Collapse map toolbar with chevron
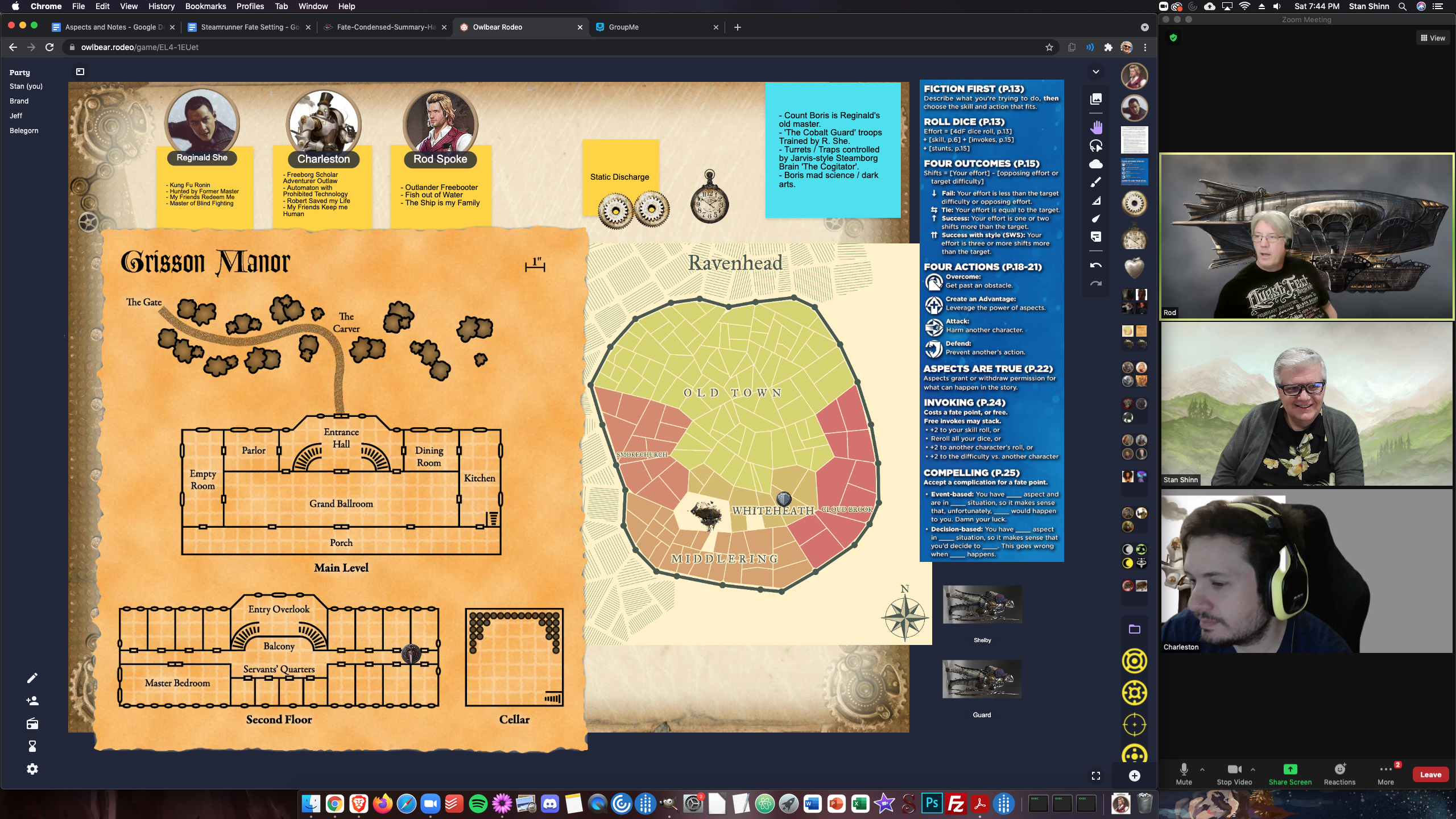Screen dimensions: 1456x819 (1095, 72)
